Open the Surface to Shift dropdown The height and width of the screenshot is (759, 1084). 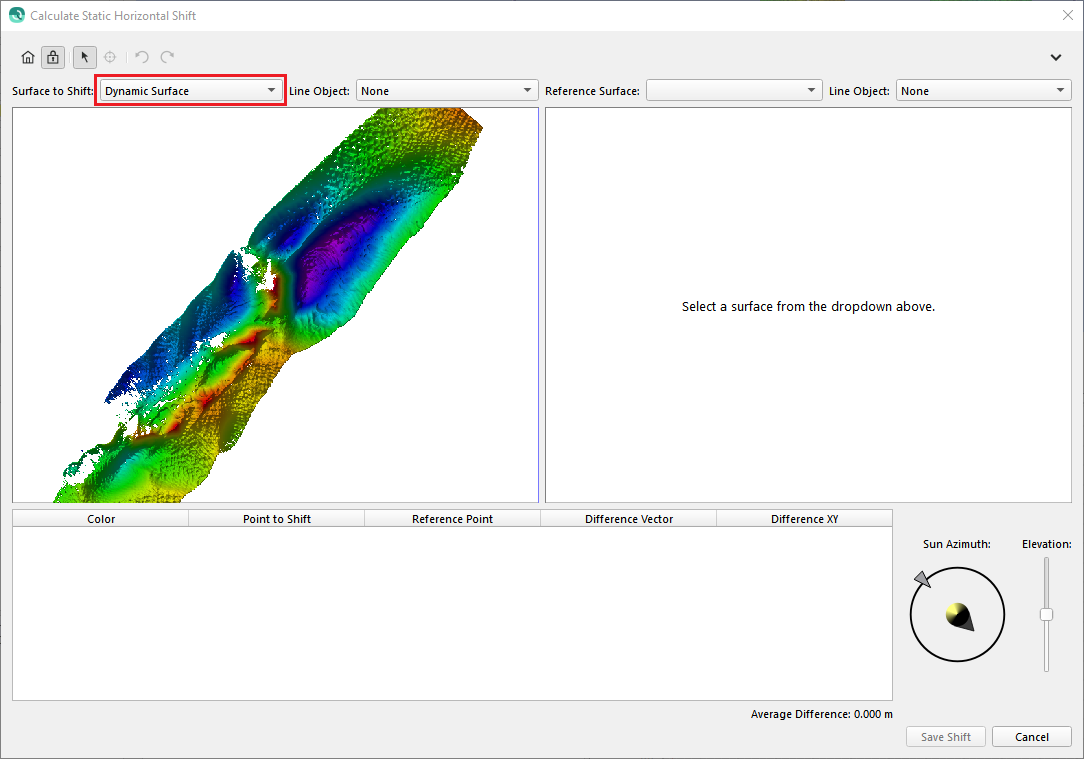(191, 91)
